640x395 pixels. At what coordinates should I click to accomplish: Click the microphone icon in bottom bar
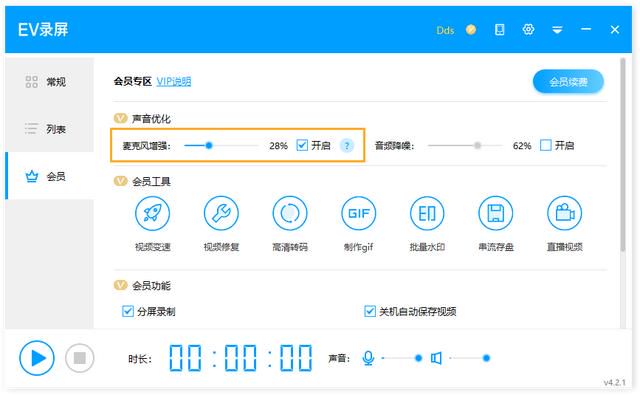click(x=368, y=358)
